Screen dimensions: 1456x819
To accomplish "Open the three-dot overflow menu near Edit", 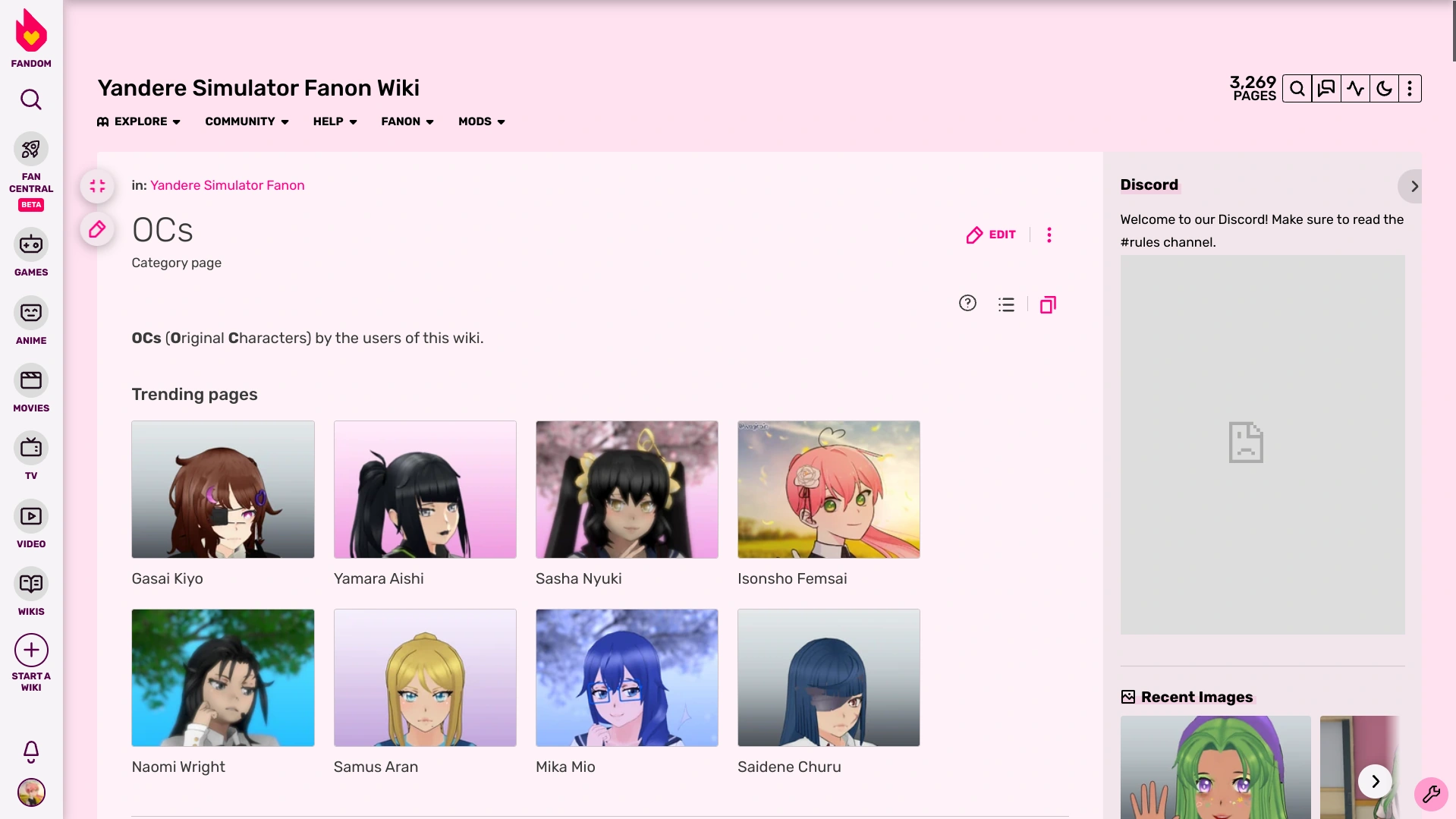I will (x=1049, y=235).
